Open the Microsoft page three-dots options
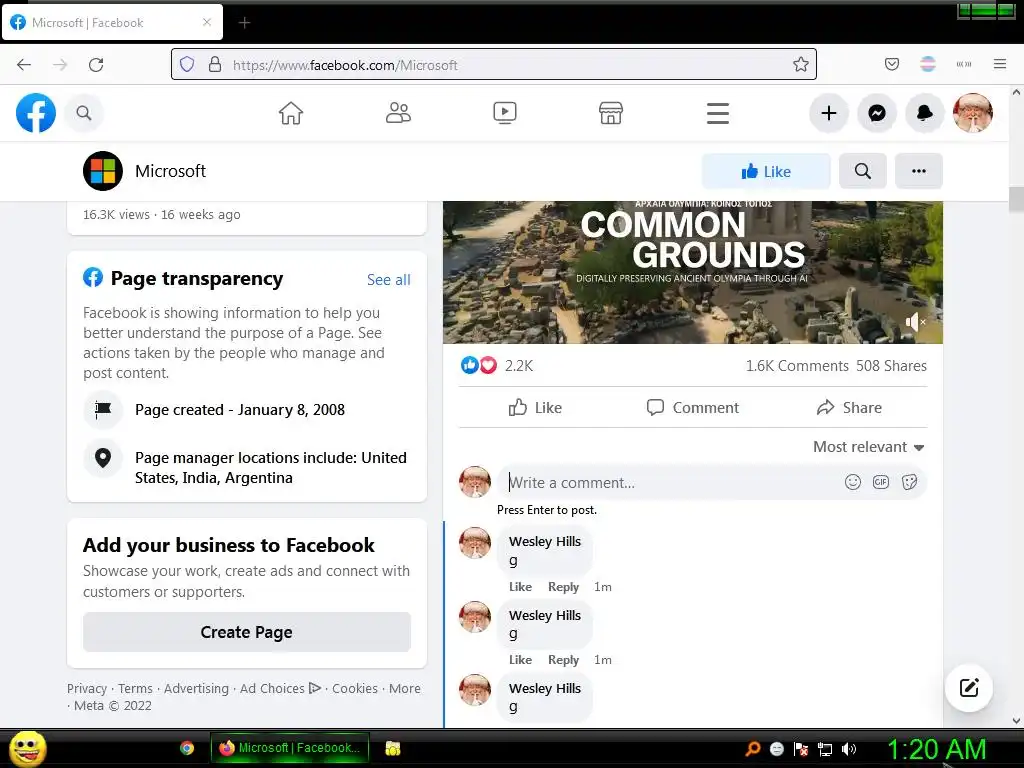 (919, 171)
